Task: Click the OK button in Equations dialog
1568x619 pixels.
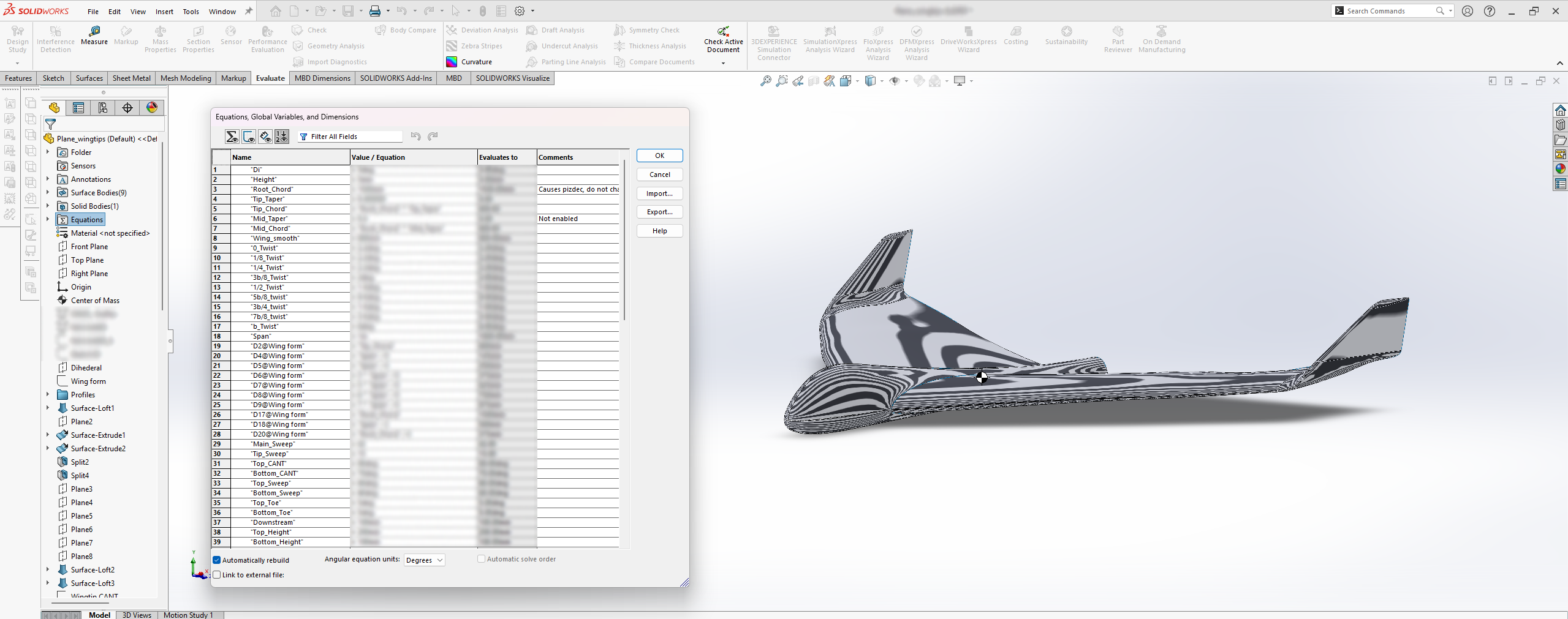Action: [x=659, y=156]
